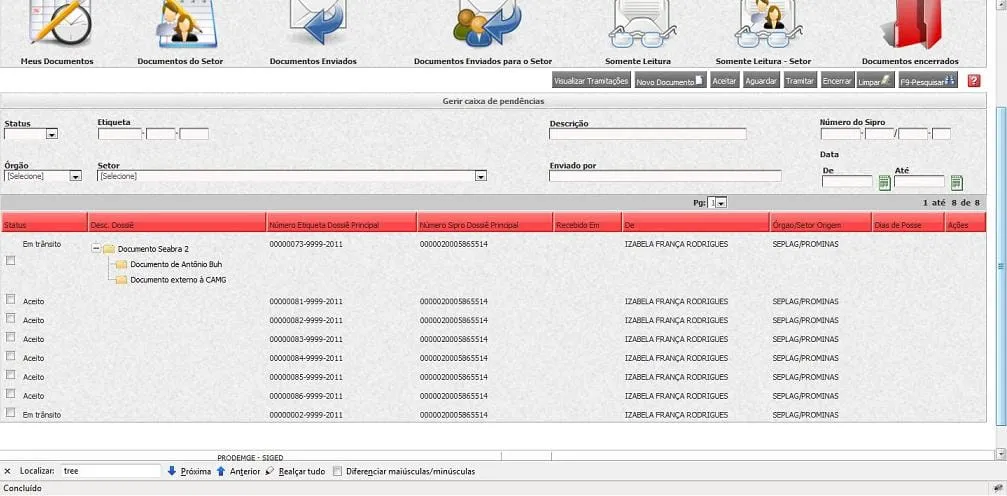Viewport: 1007px width, 496px height.
Task: Click the folder icon of Documento de Antônio Buh
Action: coord(121,264)
